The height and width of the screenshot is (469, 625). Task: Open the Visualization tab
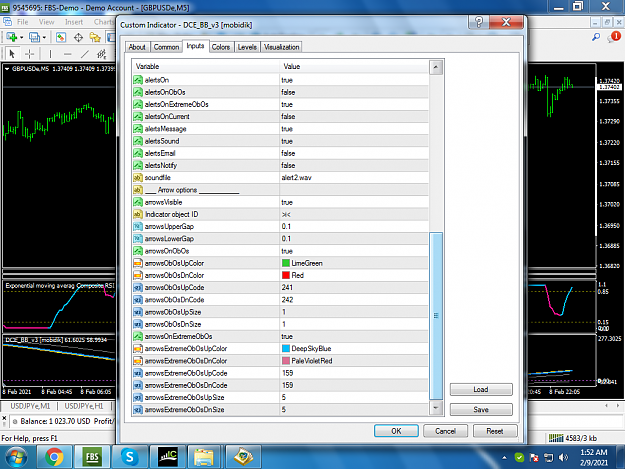pos(281,47)
